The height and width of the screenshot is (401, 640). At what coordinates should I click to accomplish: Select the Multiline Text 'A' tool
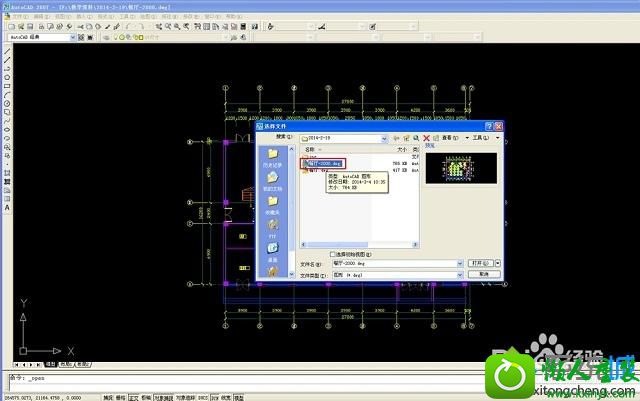click(7, 207)
